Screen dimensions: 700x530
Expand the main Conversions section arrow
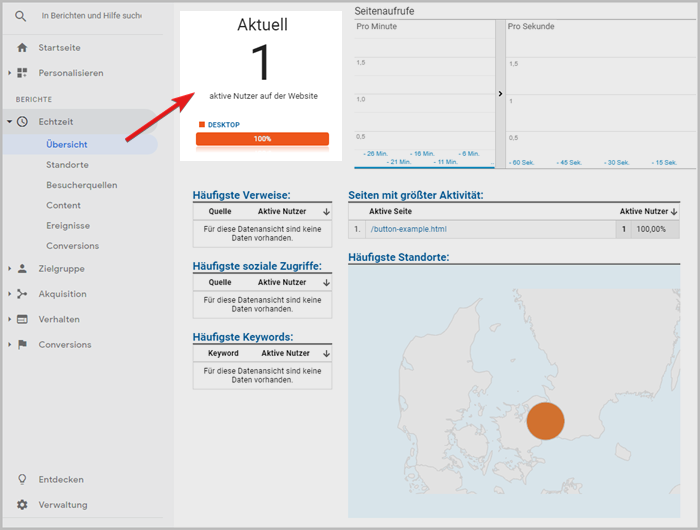point(9,344)
